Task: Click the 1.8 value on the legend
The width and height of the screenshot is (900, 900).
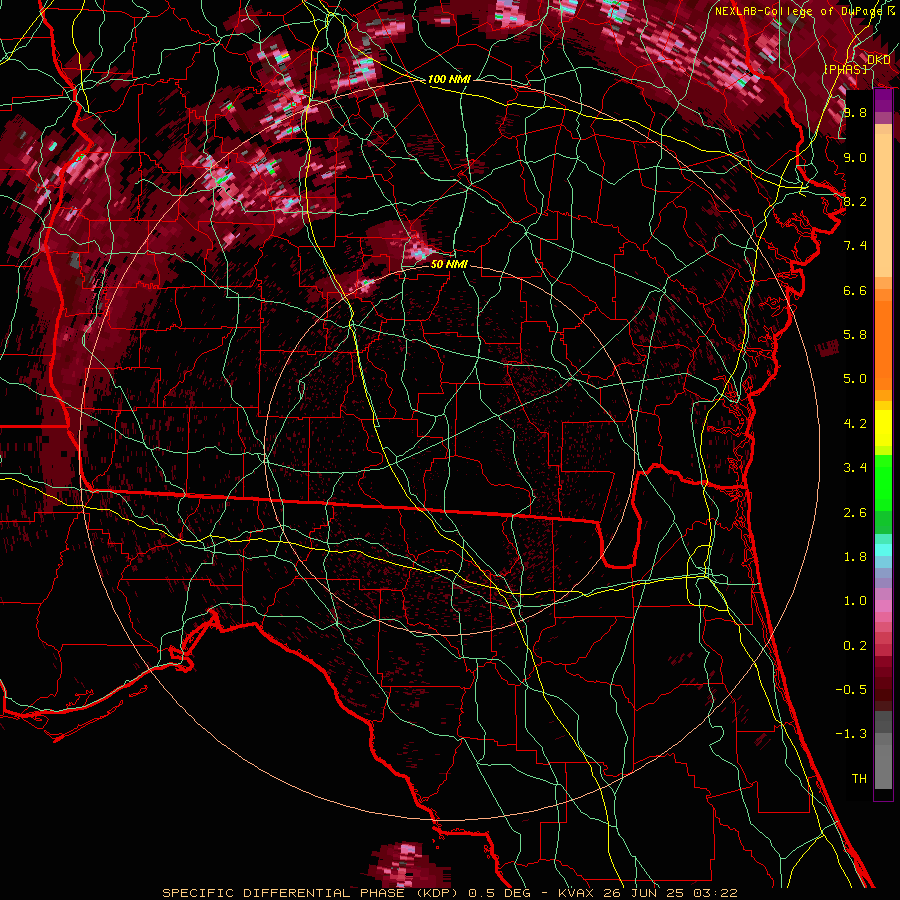Action: pos(855,557)
